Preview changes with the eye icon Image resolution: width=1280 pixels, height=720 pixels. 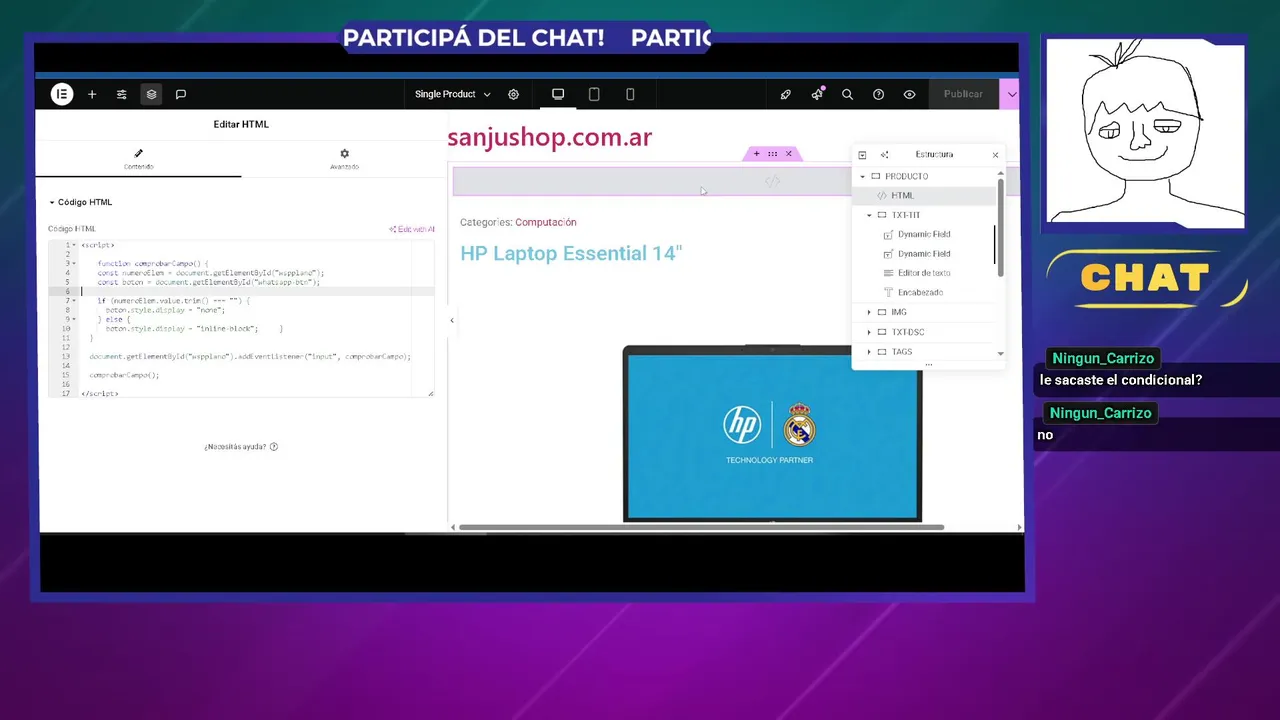[909, 94]
